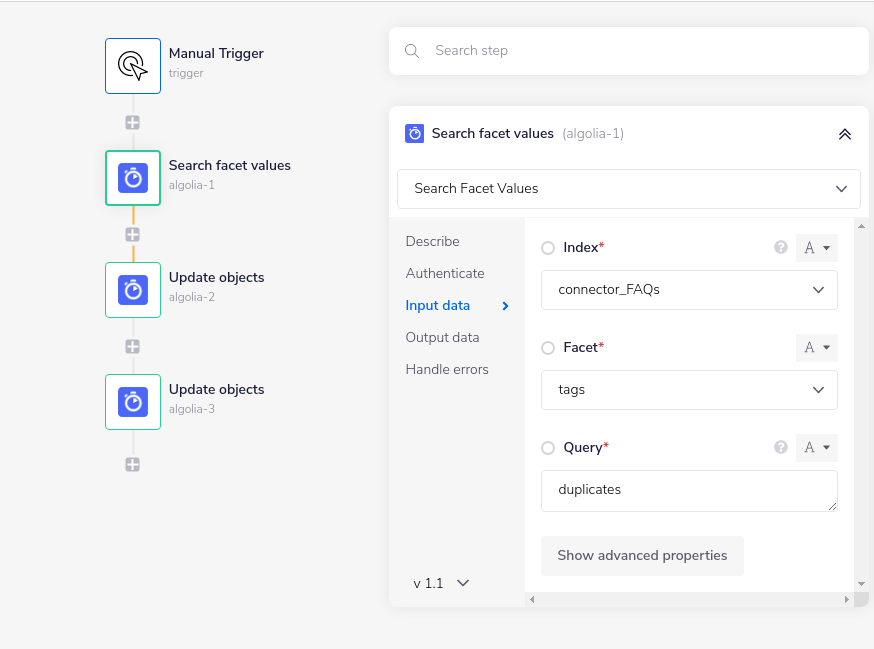Click the Manual Trigger step icon
874x649 pixels.
[x=133, y=66]
